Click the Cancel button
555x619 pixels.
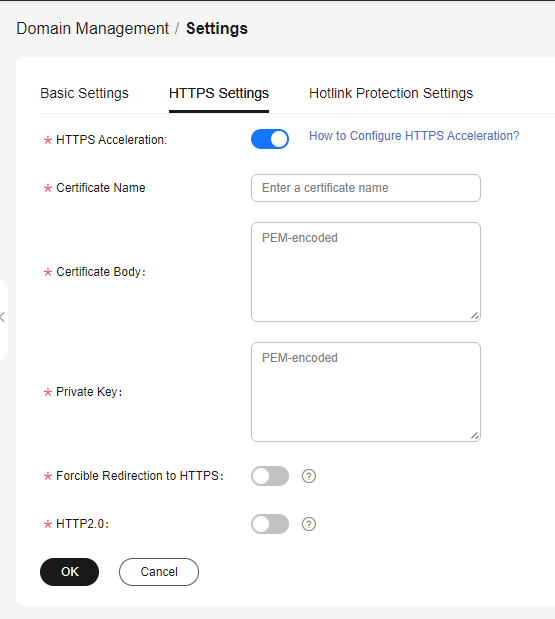(159, 572)
